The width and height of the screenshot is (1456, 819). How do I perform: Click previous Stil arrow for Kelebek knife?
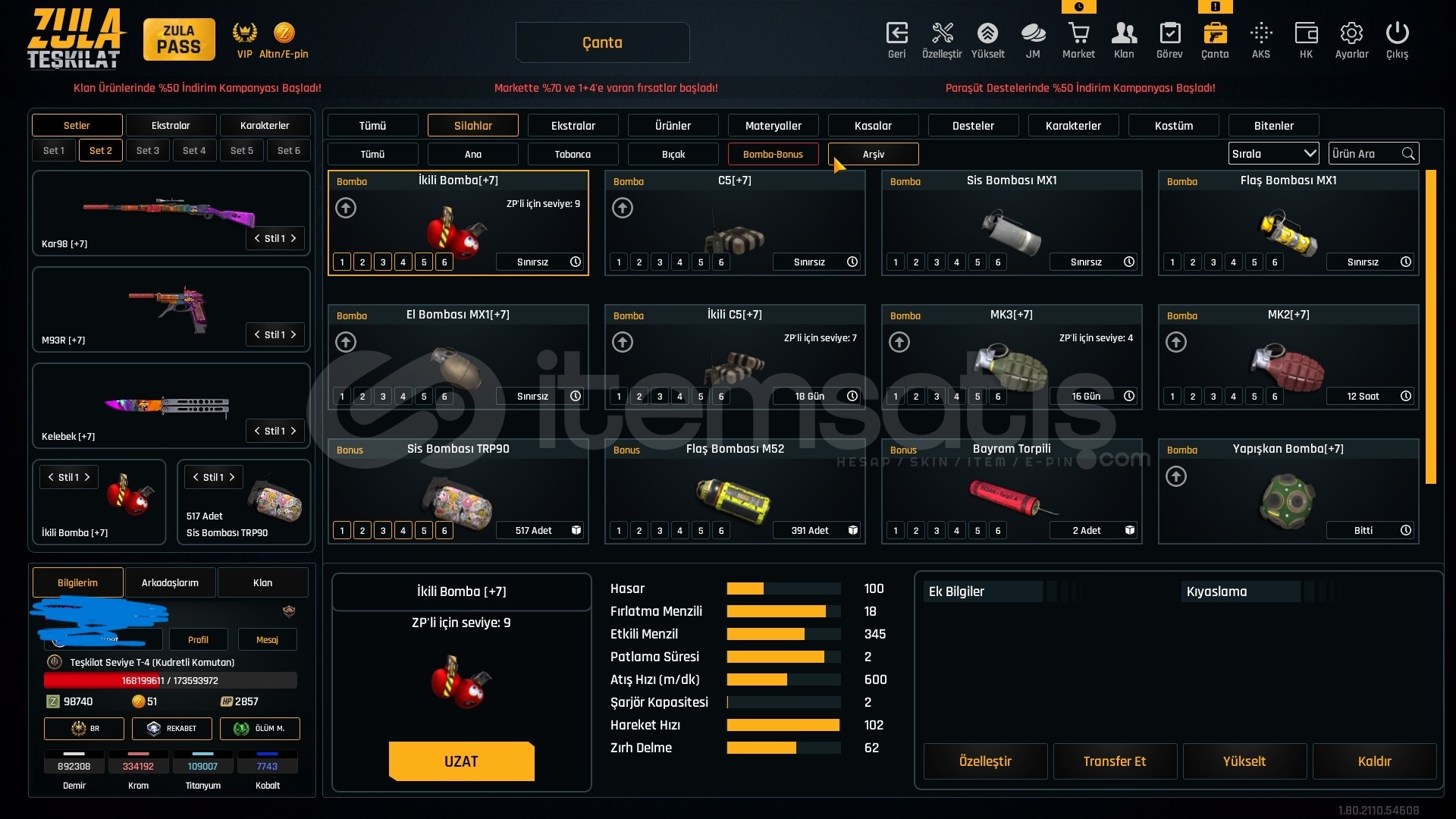(x=257, y=431)
